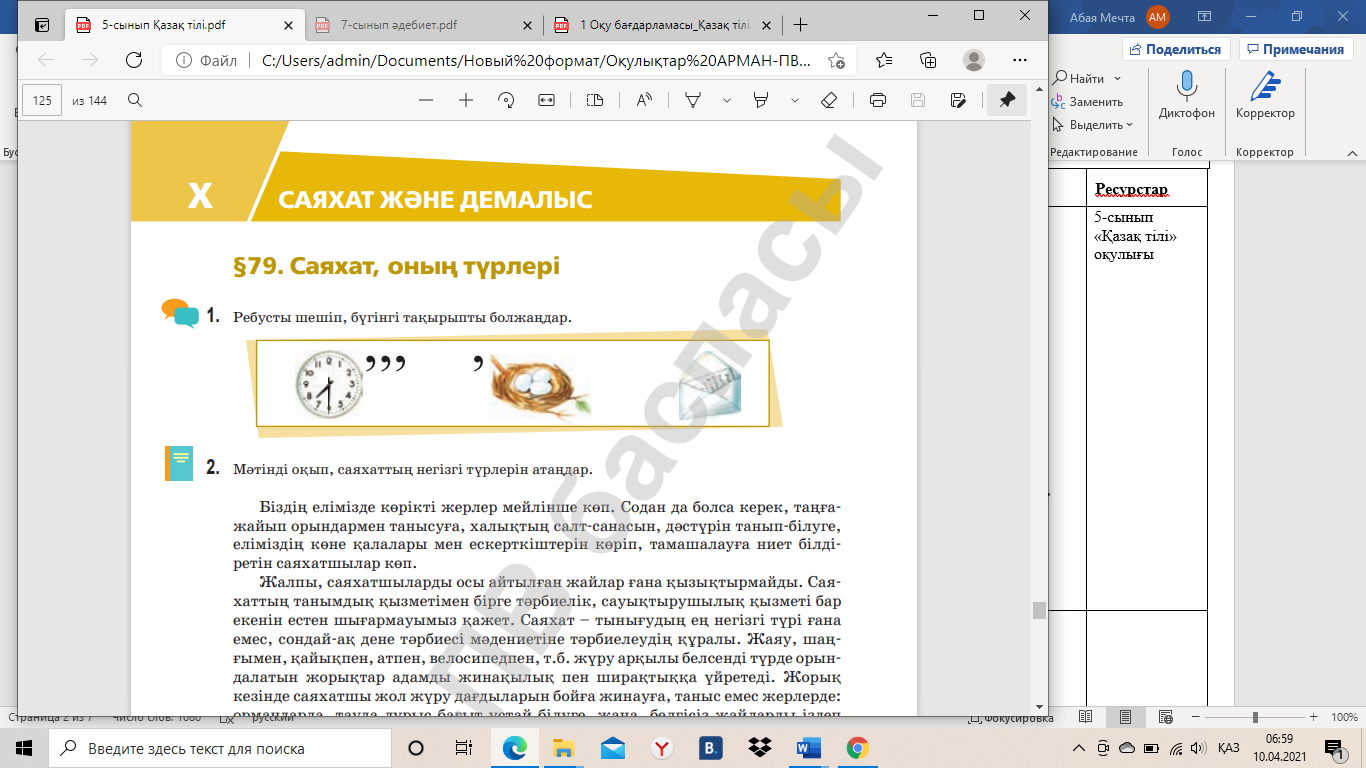The height and width of the screenshot is (768, 1366).
Task: Click the Windows taskbar search box
Action: pos(221,748)
